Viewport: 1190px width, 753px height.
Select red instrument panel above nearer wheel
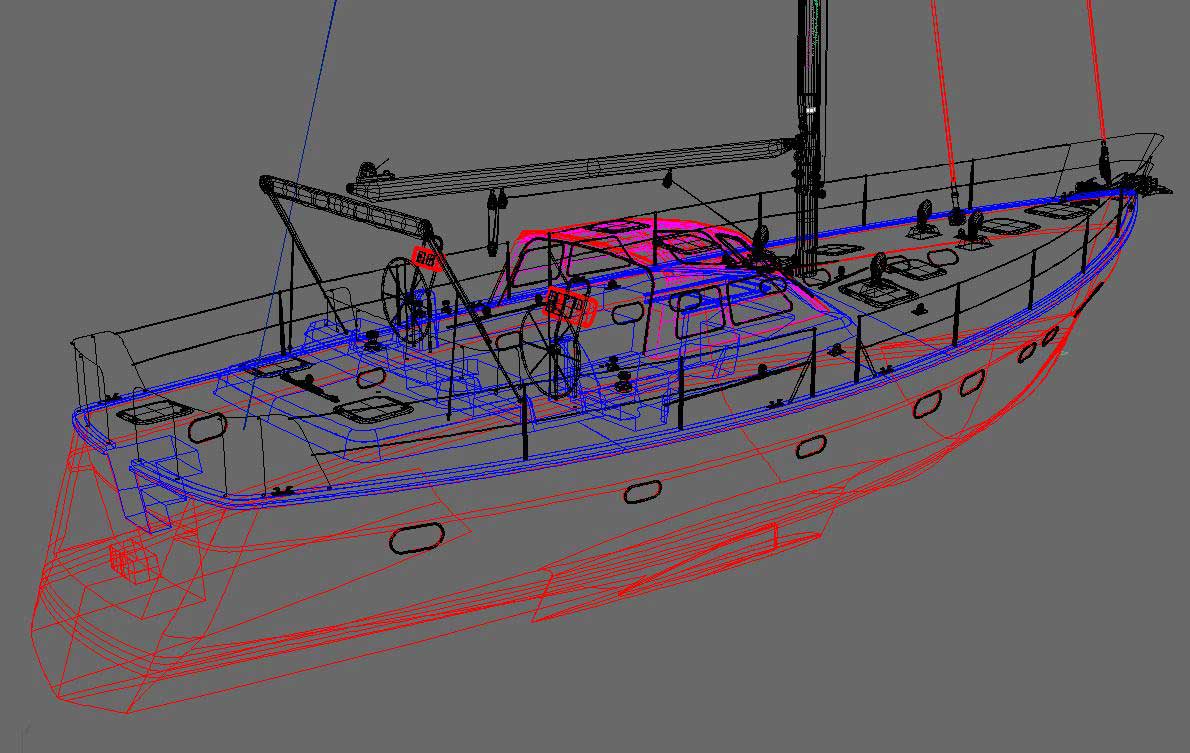569,304
